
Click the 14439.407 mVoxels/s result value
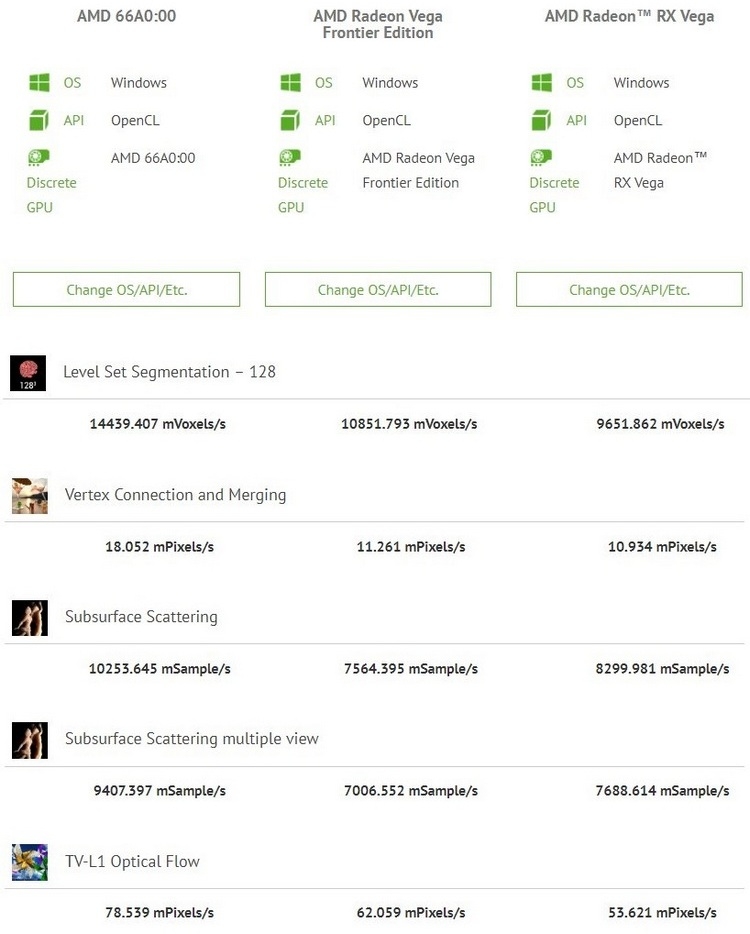point(158,424)
